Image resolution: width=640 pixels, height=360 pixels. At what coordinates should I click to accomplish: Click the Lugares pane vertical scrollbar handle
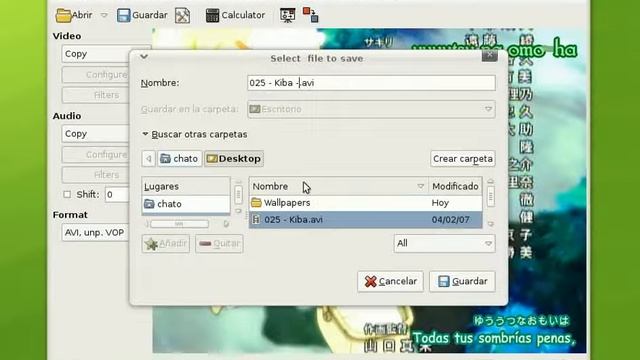point(238,194)
